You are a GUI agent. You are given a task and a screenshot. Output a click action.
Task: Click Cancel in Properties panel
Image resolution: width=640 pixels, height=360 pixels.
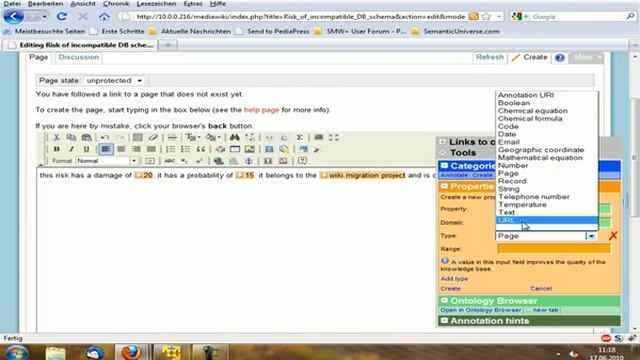pos(541,289)
